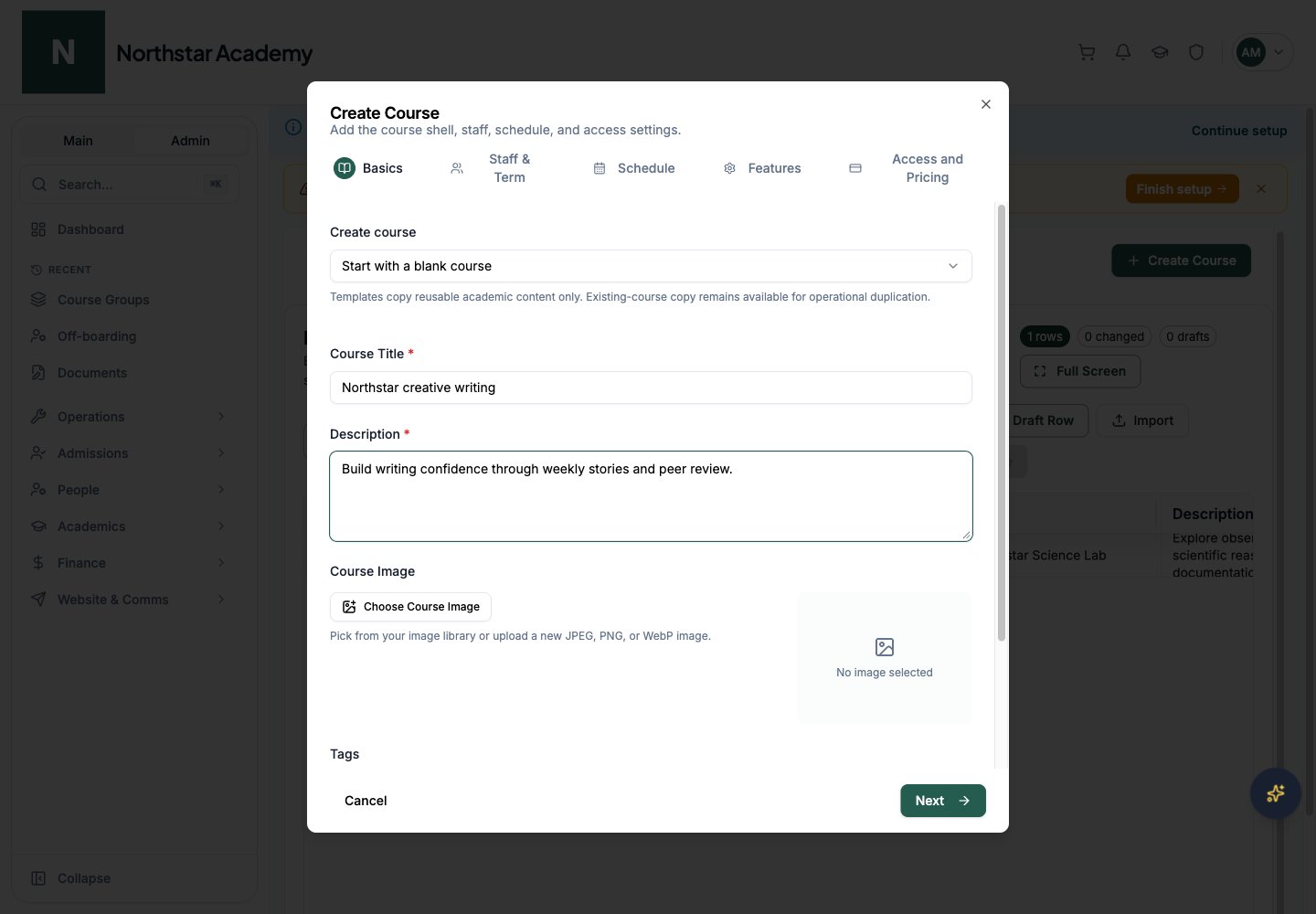Click the info icon in top banner
1316x914 pixels.
click(293, 127)
